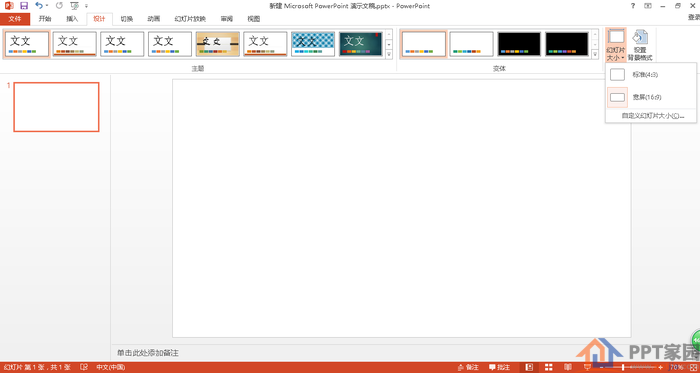Click the zoom slider handle
700x373 pixels.
[623, 367]
